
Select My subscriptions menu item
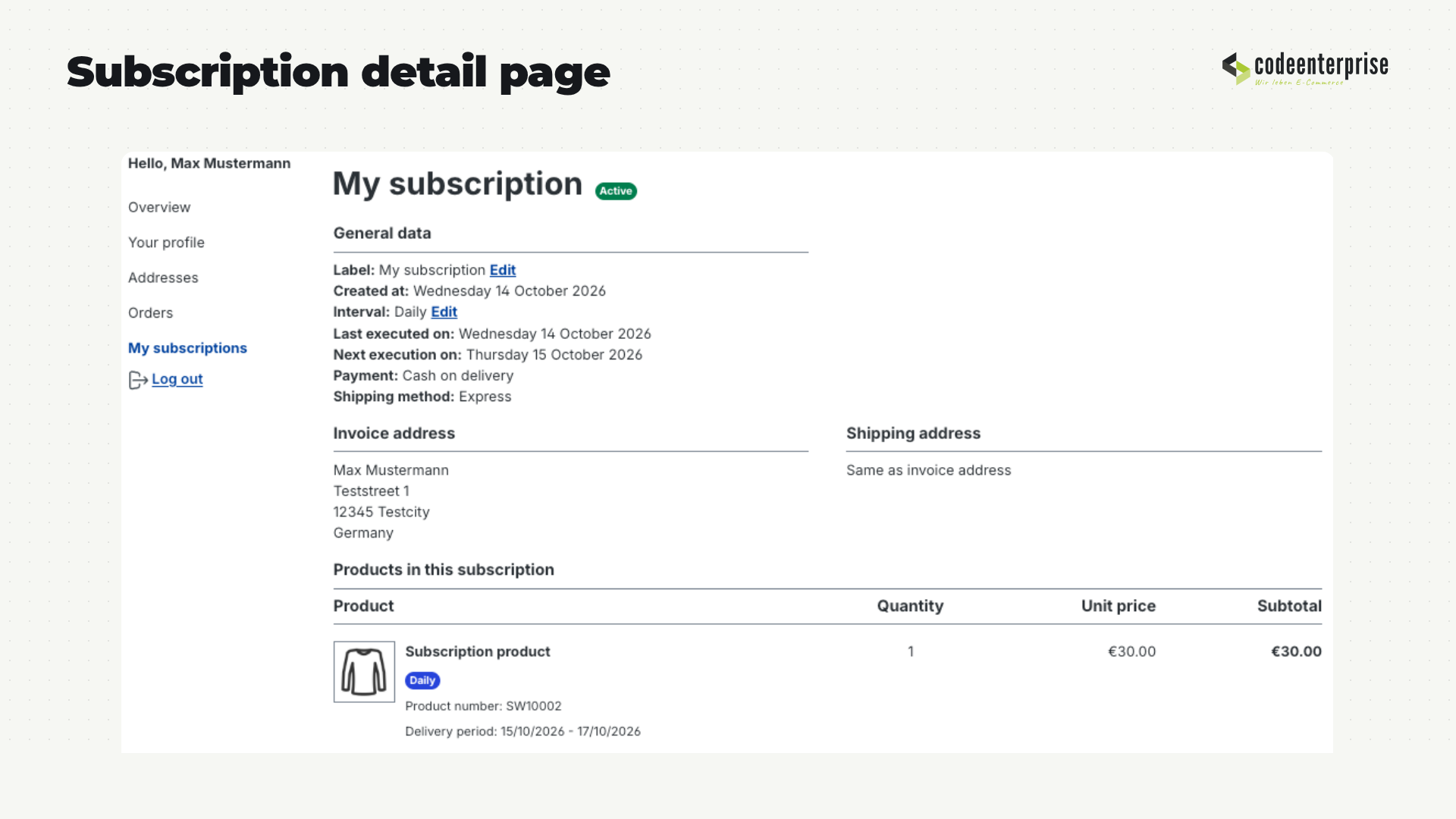coord(187,348)
